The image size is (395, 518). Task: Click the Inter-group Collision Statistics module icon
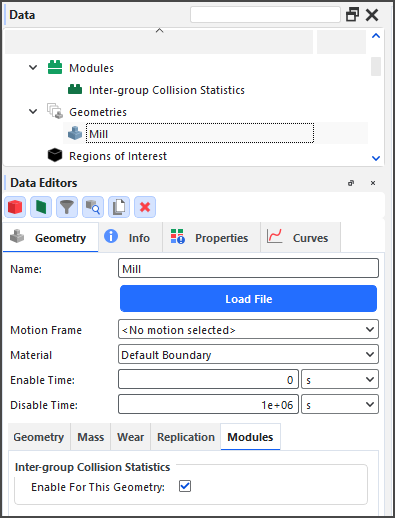75,89
